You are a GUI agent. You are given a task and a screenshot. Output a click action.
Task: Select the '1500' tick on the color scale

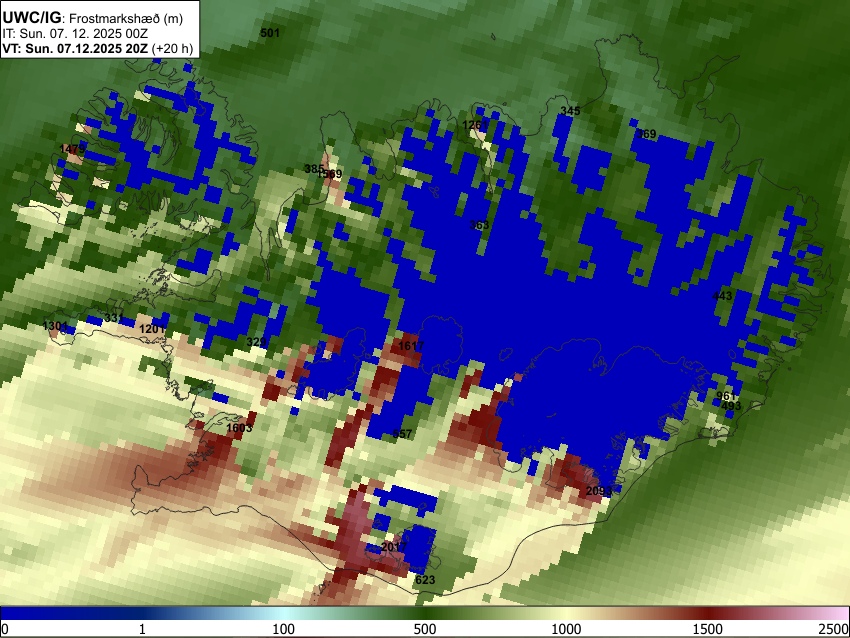708,629
